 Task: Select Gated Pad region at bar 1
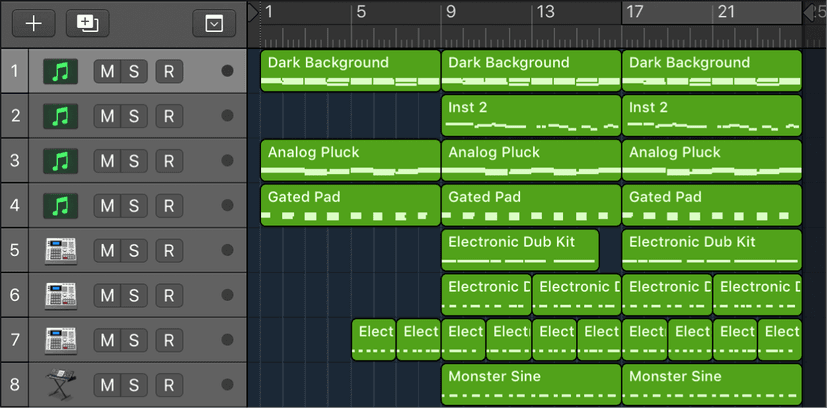click(x=351, y=205)
